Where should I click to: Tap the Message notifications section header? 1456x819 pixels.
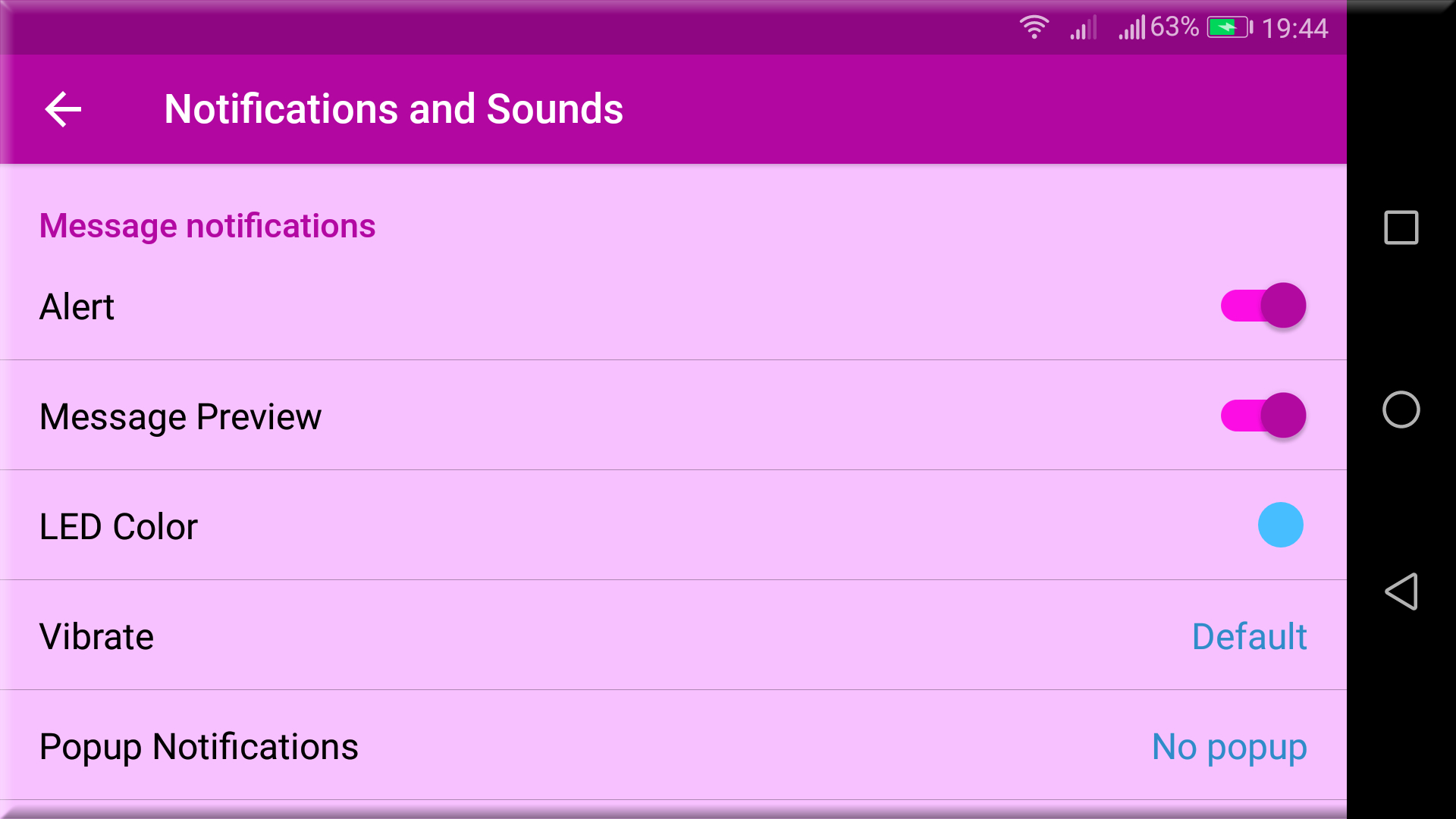click(207, 225)
